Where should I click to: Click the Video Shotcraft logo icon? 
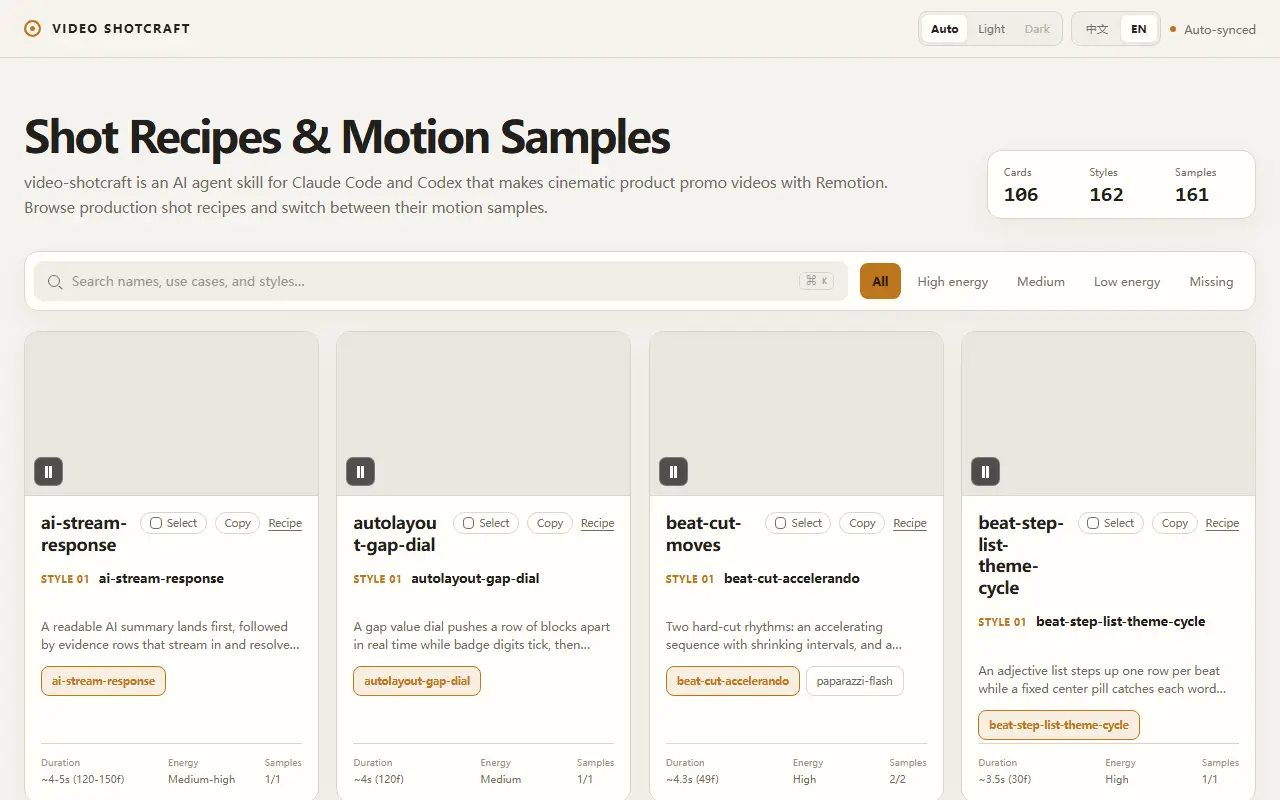pos(33,29)
